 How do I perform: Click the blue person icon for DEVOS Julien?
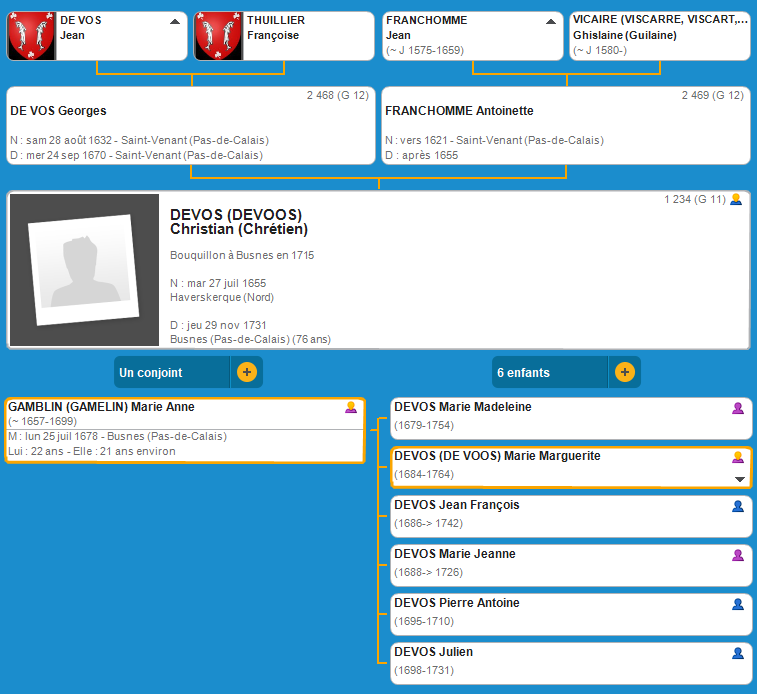(x=738, y=653)
